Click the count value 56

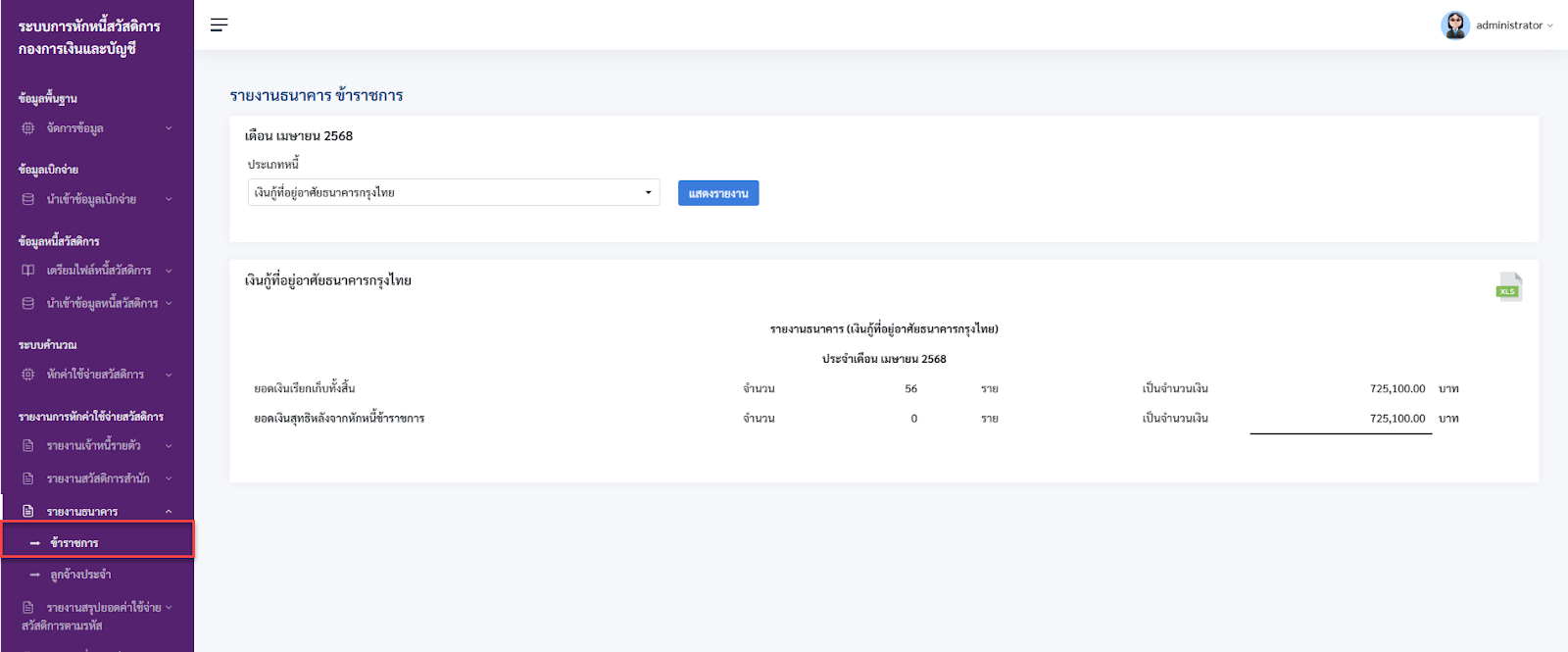pyautogui.click(x=911, y=389)
